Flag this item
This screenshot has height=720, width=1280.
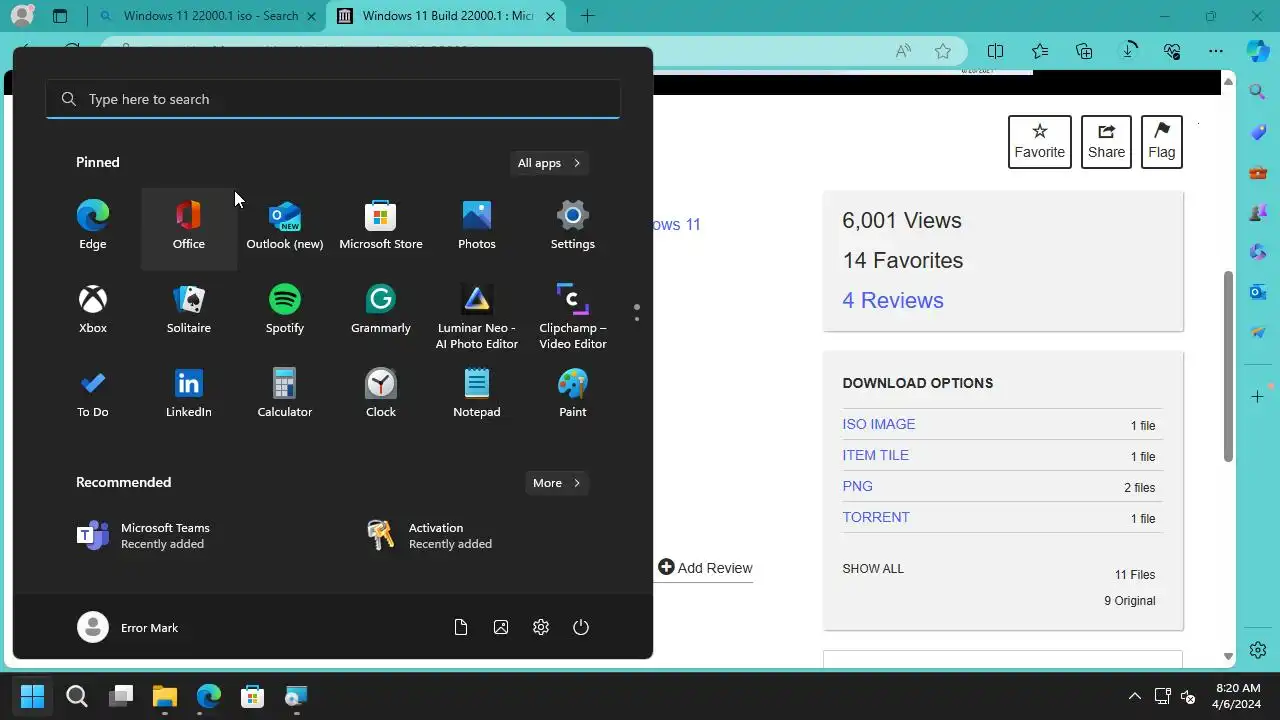pos(1162,142)
